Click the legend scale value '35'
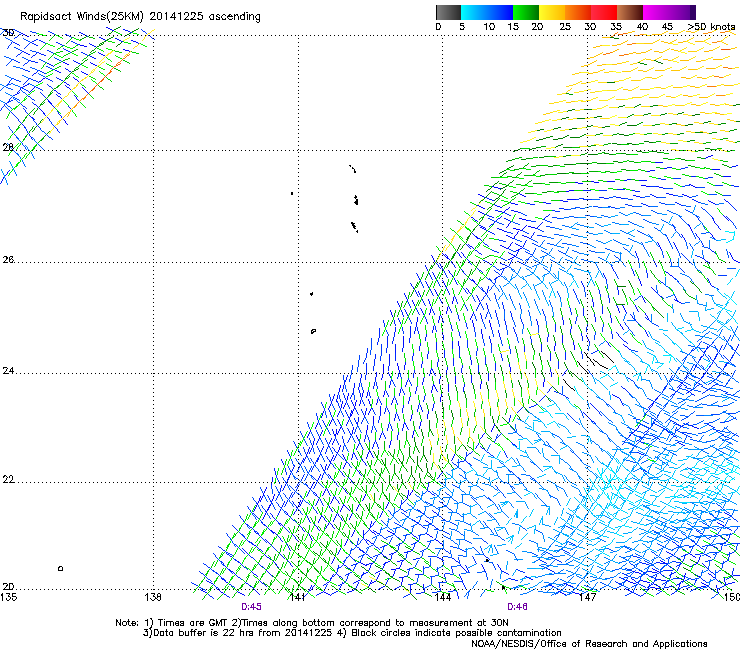Screen dimensions: 740x650 [x=616, y=27]
